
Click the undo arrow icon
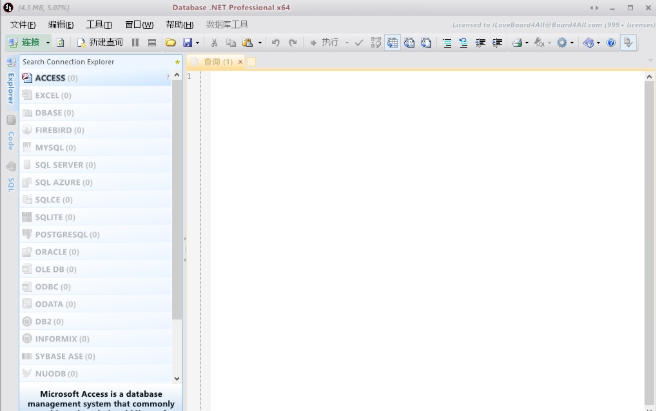pyautogui.click(x=276, y=43)
